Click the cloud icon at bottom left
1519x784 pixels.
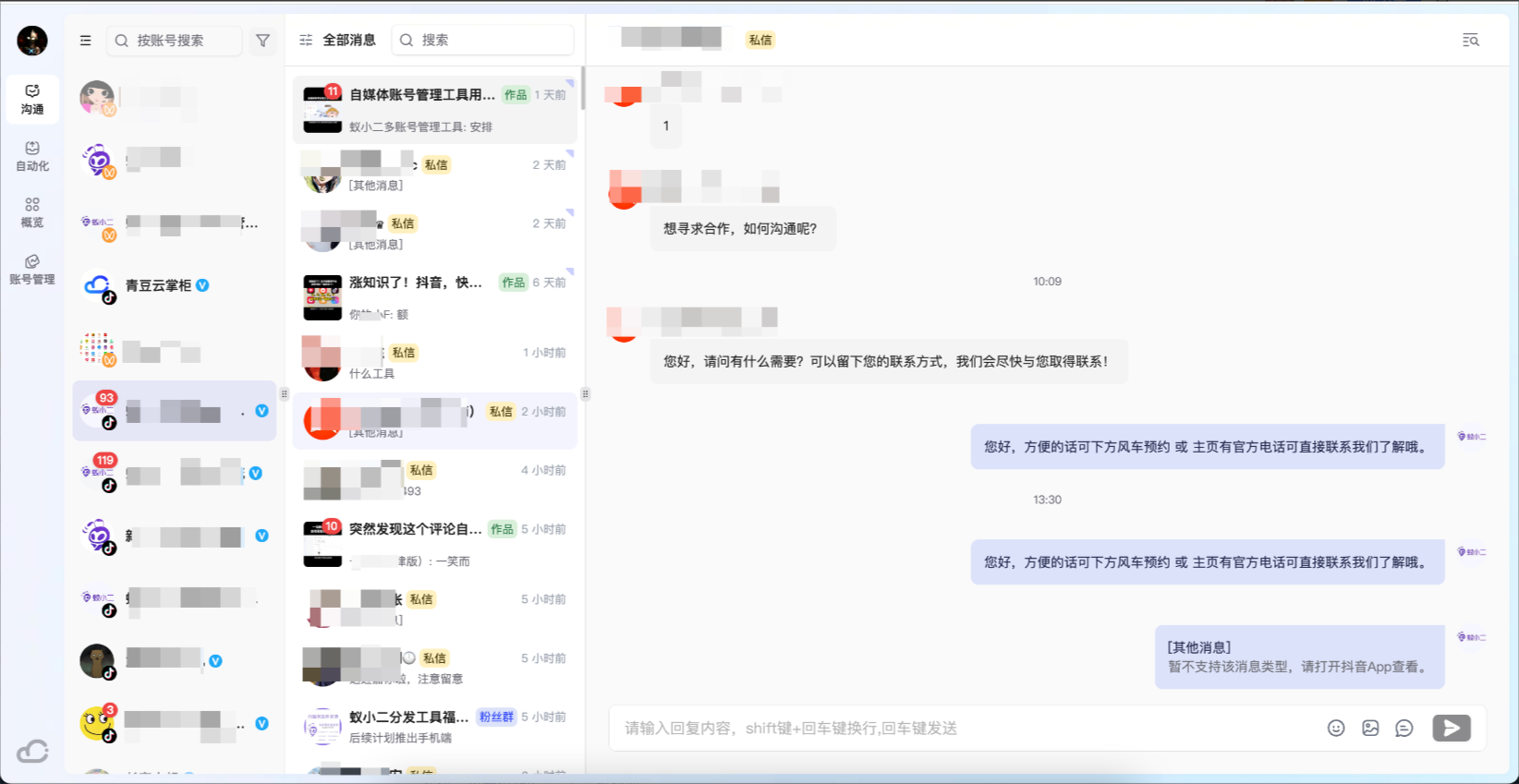(x=32, y=751)
